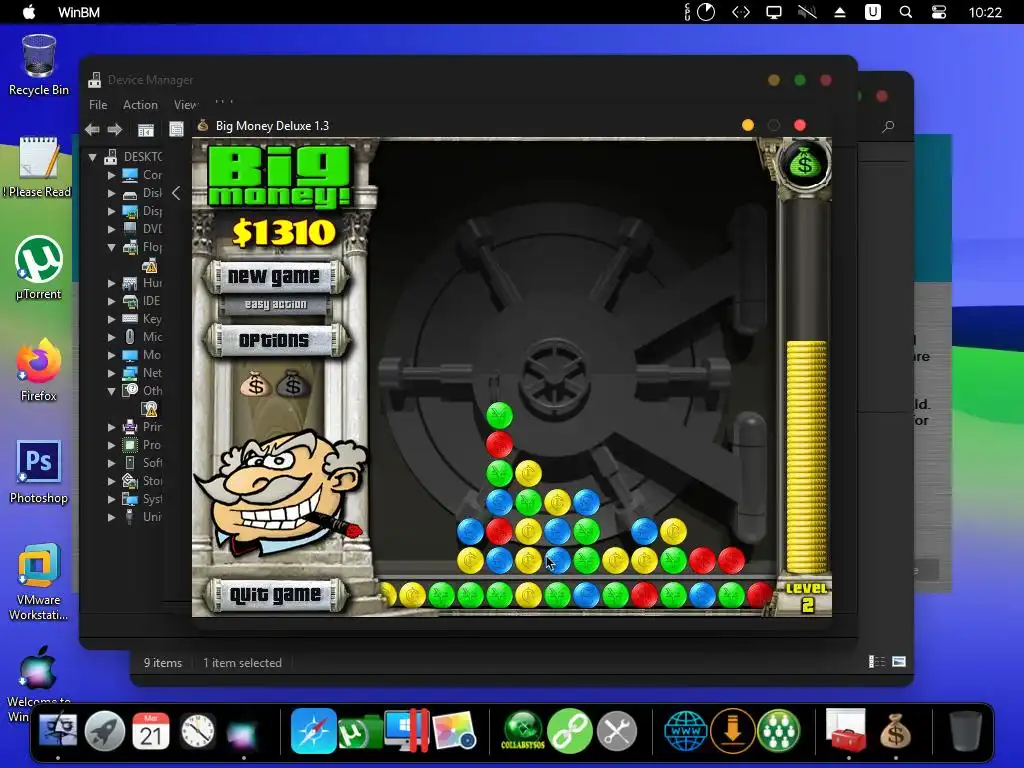Click the tan money bag indicator

[x=255, y=385]
